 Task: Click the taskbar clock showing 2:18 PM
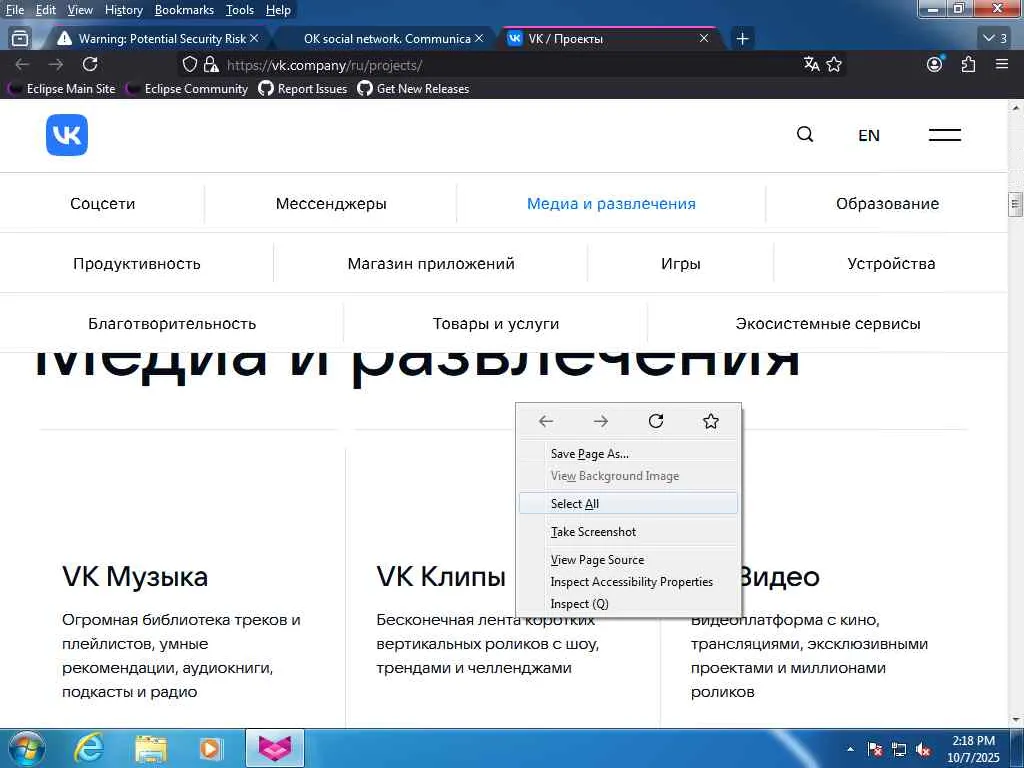tap(973, 749)
